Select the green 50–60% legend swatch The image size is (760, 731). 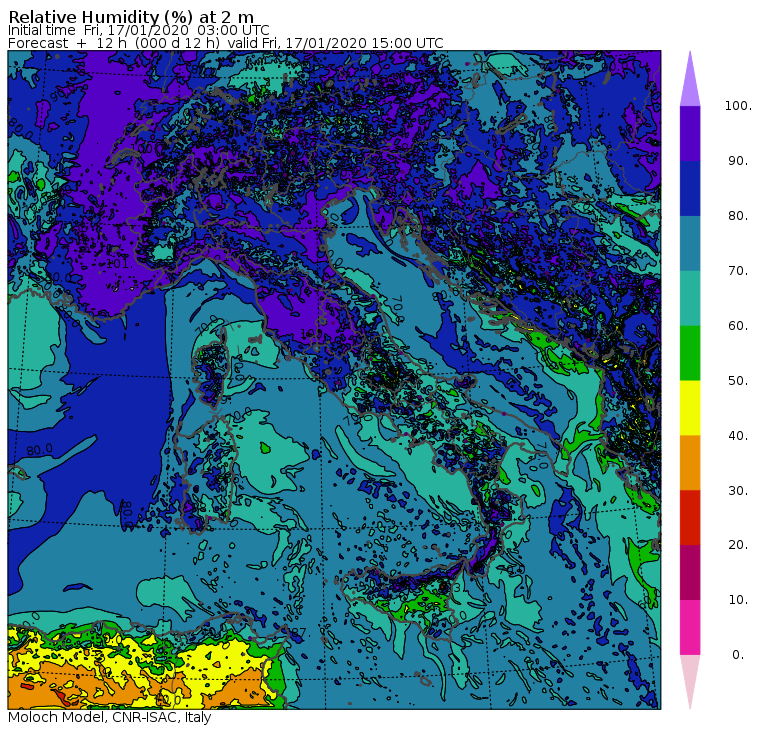tap(690, 353)
